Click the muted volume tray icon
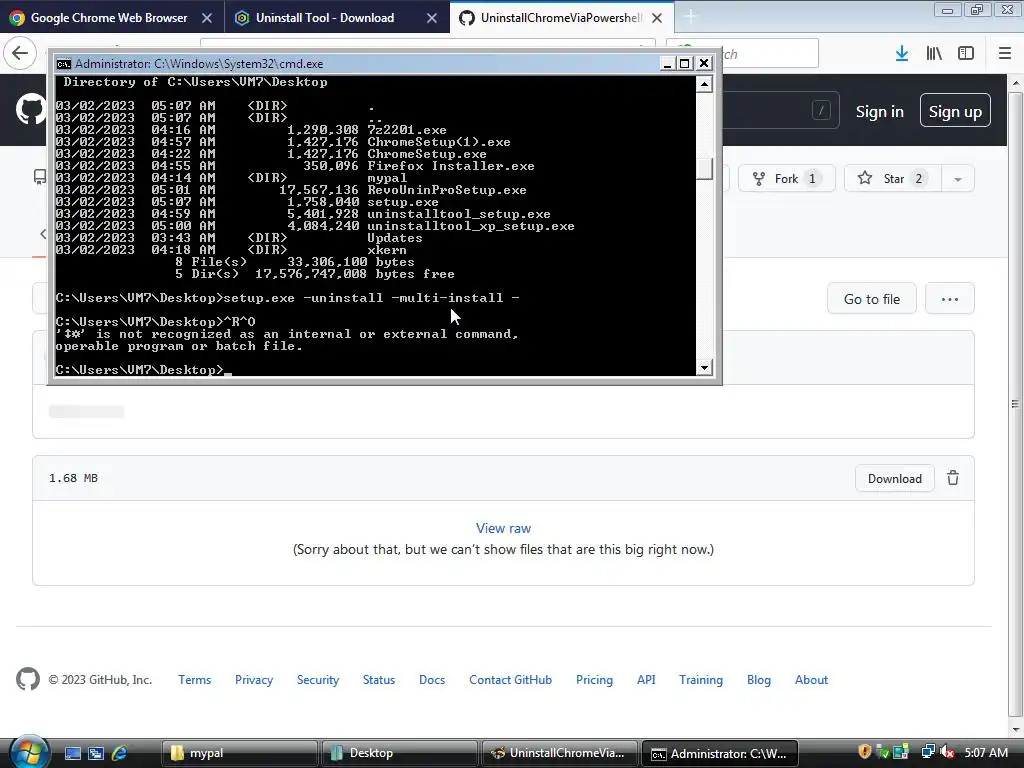Viewport: 1024px width, 768px height. pyautogui.click(x=947, y=752)
